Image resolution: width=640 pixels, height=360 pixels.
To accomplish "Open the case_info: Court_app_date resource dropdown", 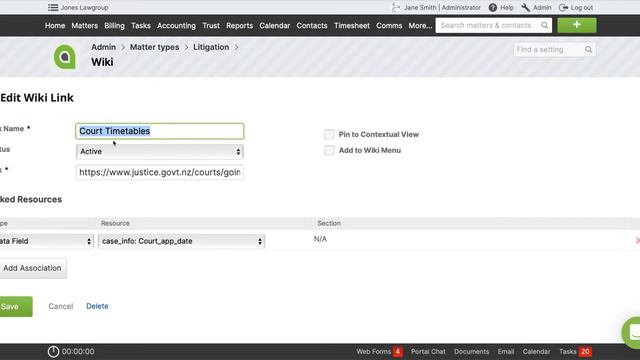I will click(x=181, y=241).
